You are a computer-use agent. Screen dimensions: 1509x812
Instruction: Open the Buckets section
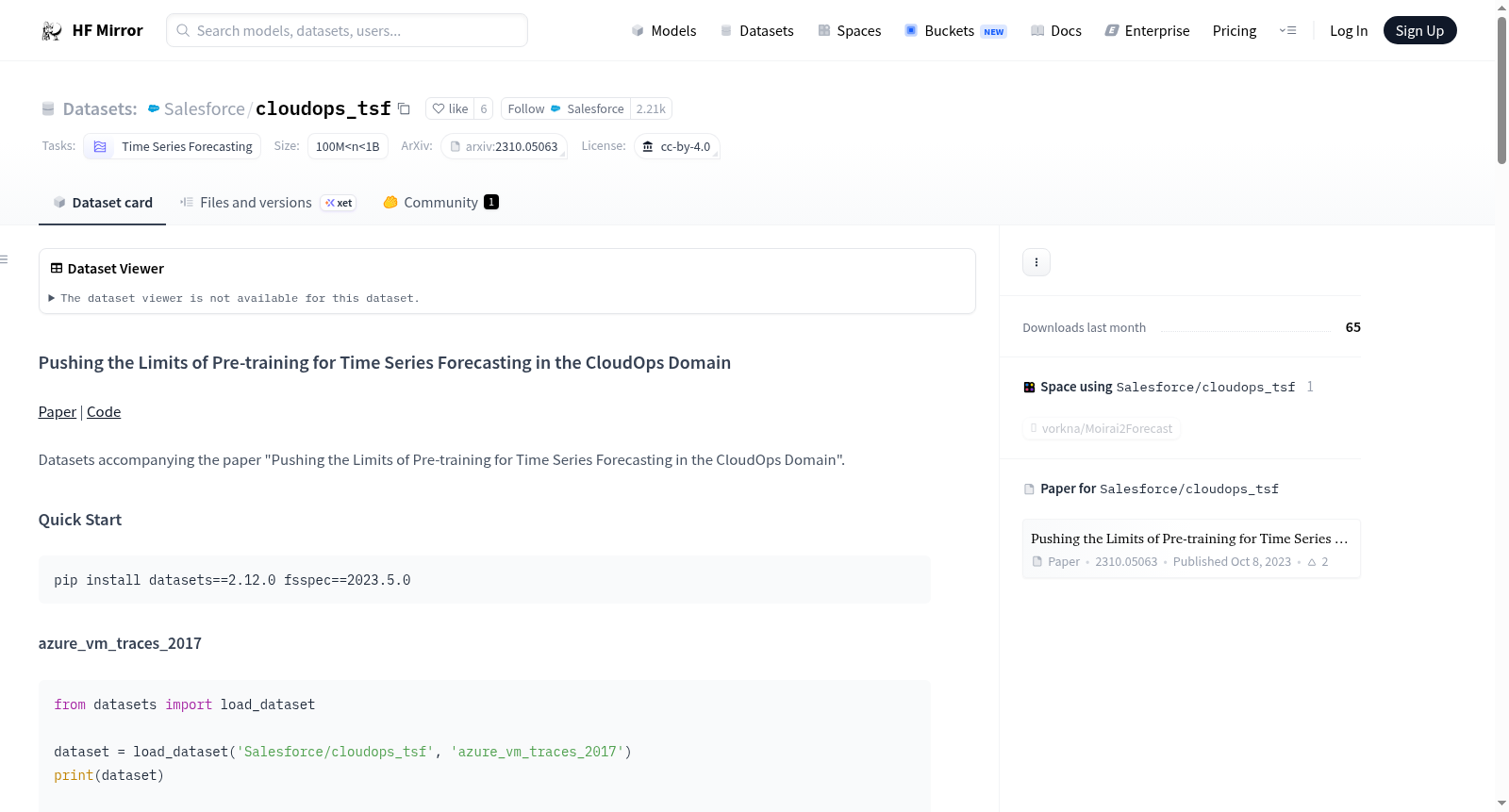click(955, 31)
